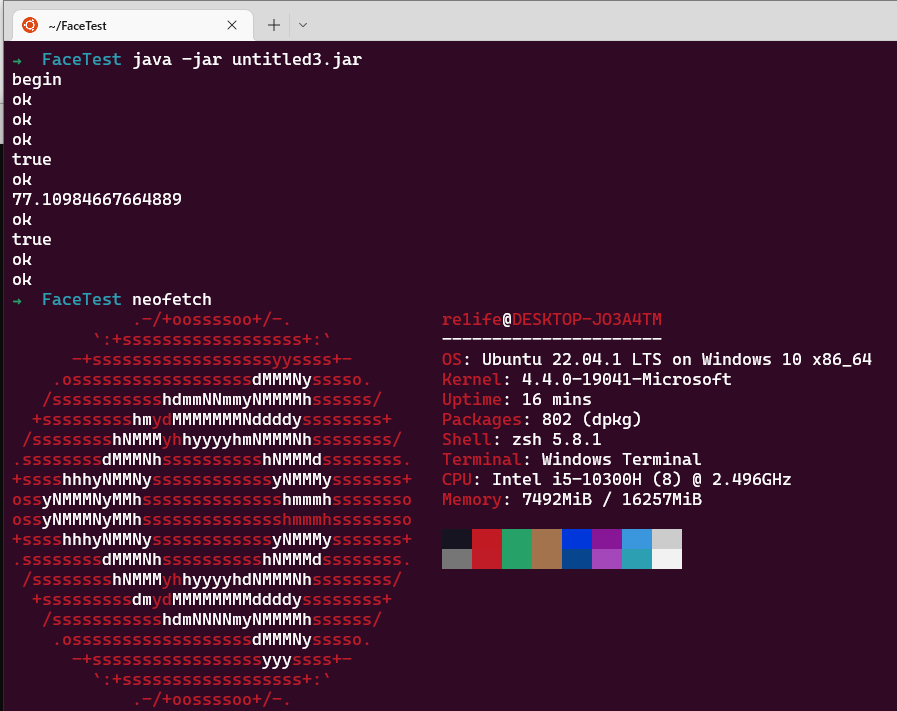Click the Ubuntu logo icon in the tab
Viewport: 897px width, 711px height.
tap(31, 25)
